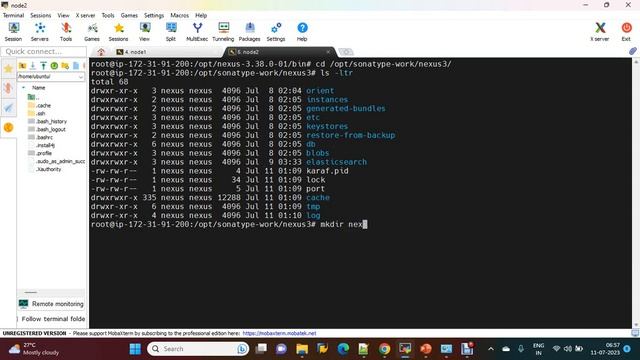Click the download arrow icon in SFTP toolbar

tap(33, 66)
